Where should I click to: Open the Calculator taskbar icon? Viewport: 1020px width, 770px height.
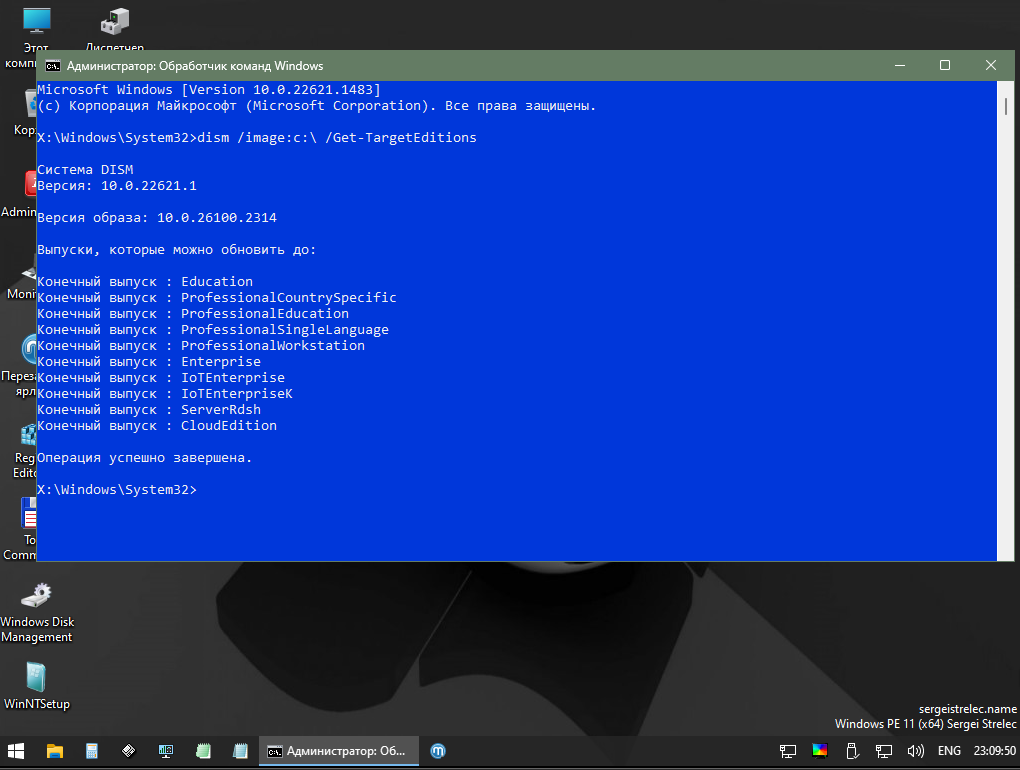91,750
